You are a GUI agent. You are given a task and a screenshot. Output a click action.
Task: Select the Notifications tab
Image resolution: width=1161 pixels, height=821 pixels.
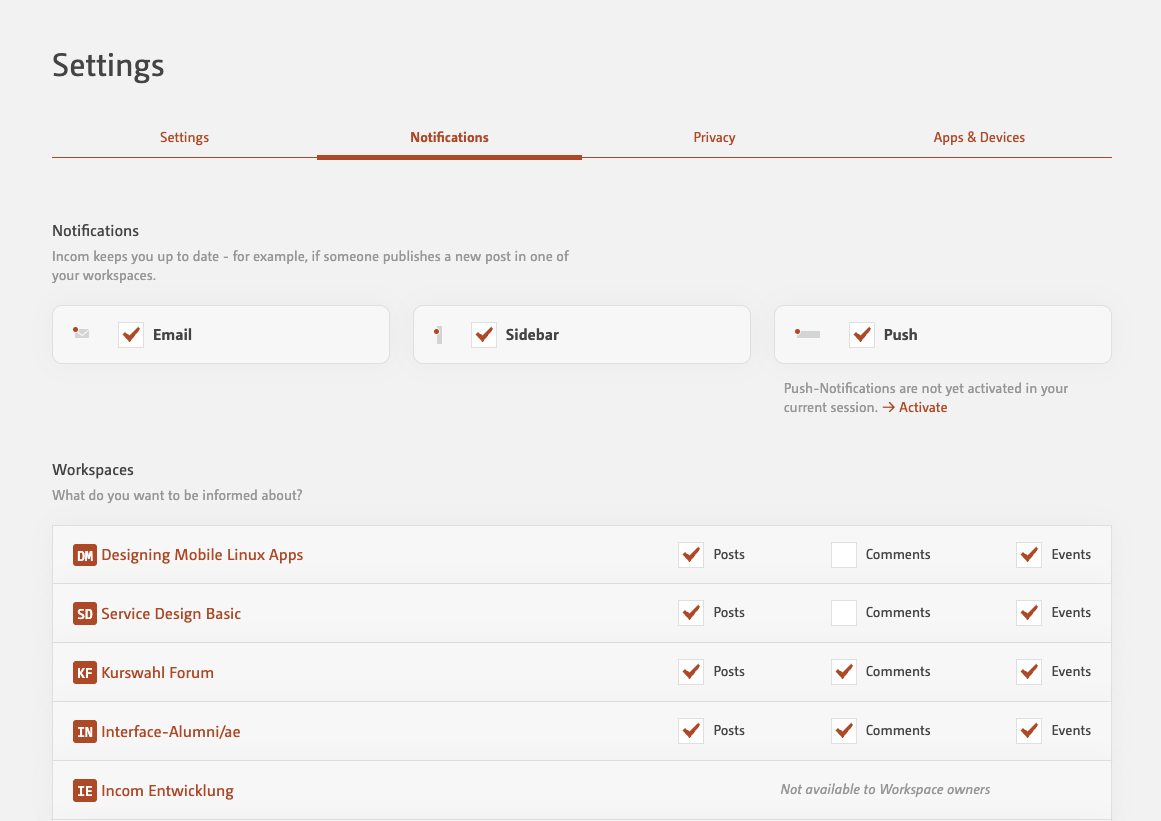click(449, 138)
